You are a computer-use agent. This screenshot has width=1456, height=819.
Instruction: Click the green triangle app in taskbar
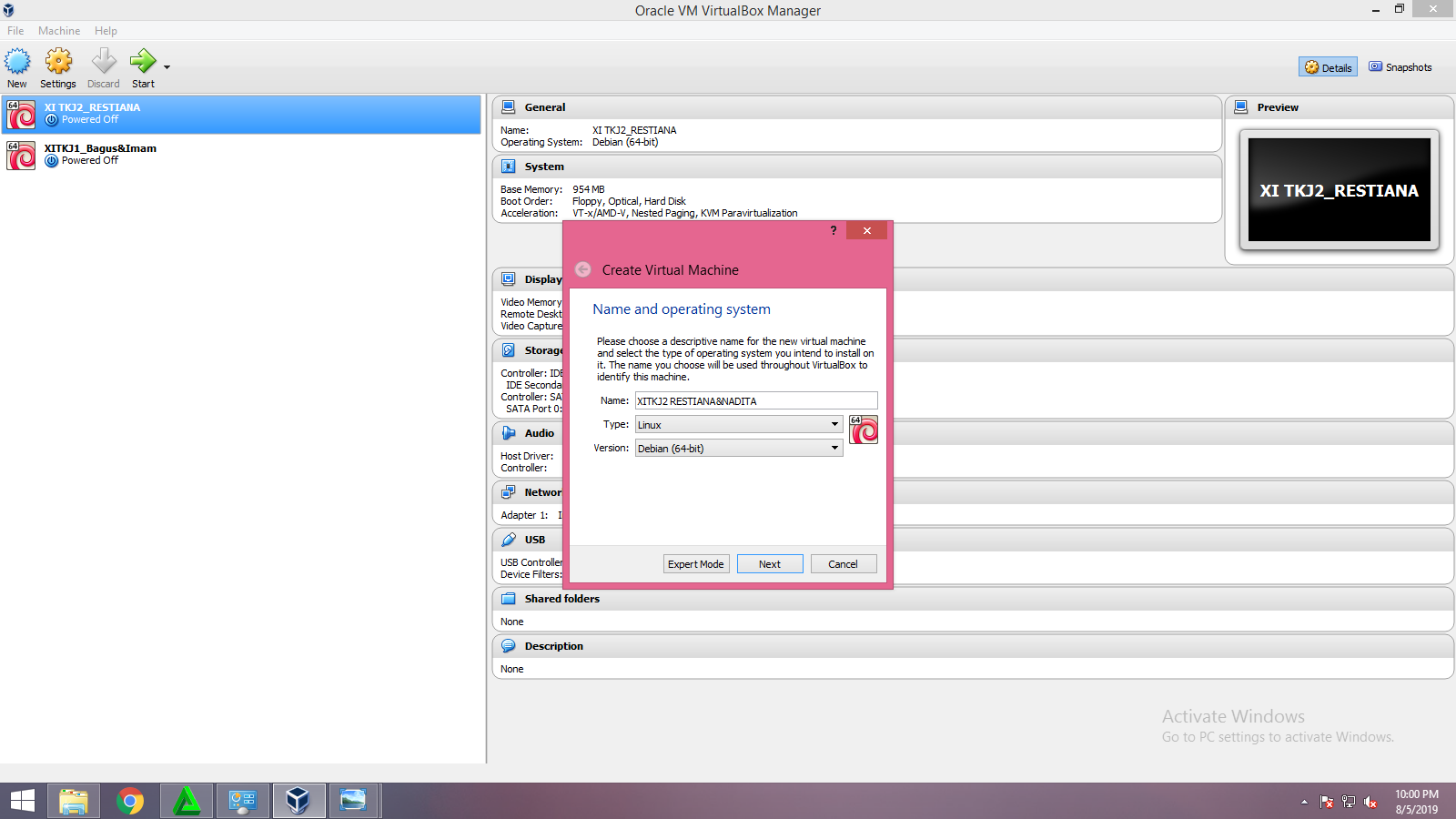[187, 801]
